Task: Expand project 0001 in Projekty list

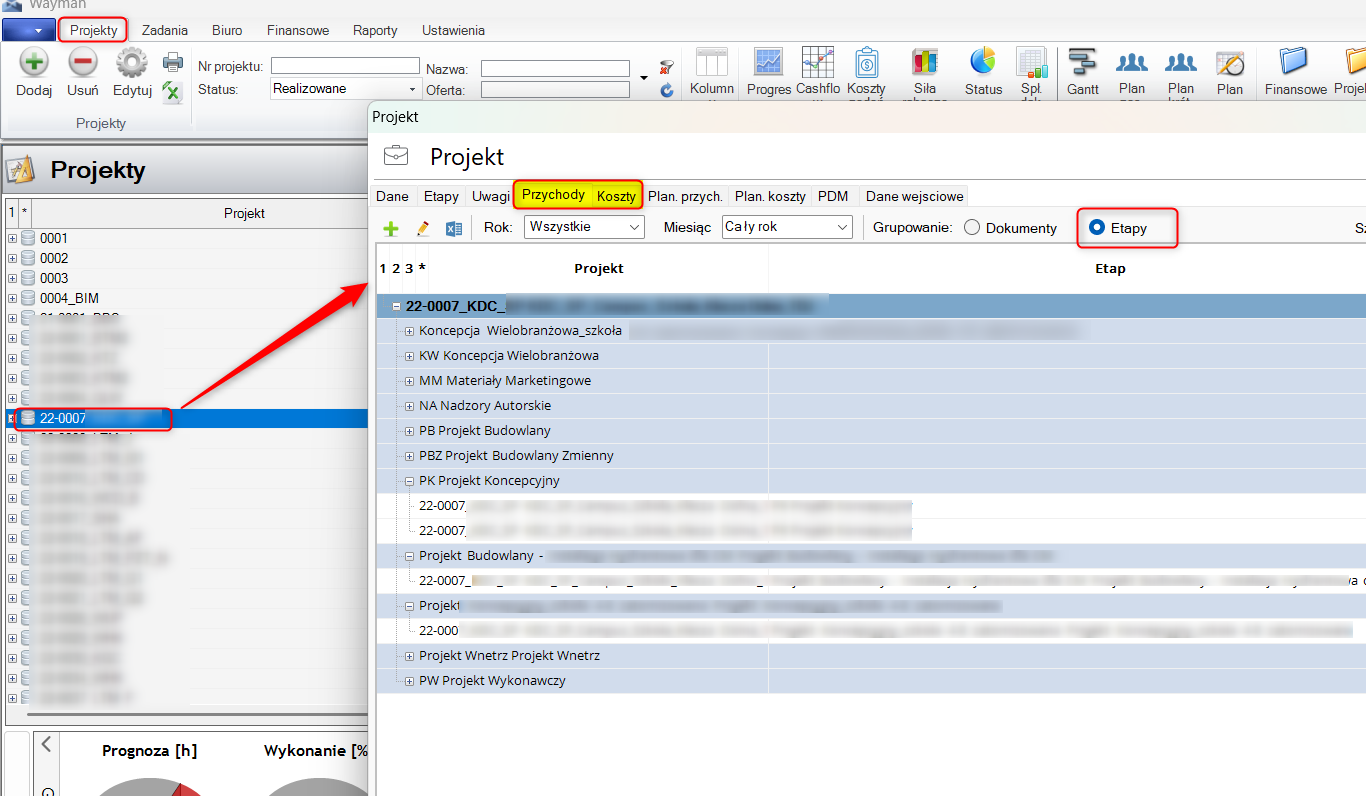Action: (x=12, y=238)
